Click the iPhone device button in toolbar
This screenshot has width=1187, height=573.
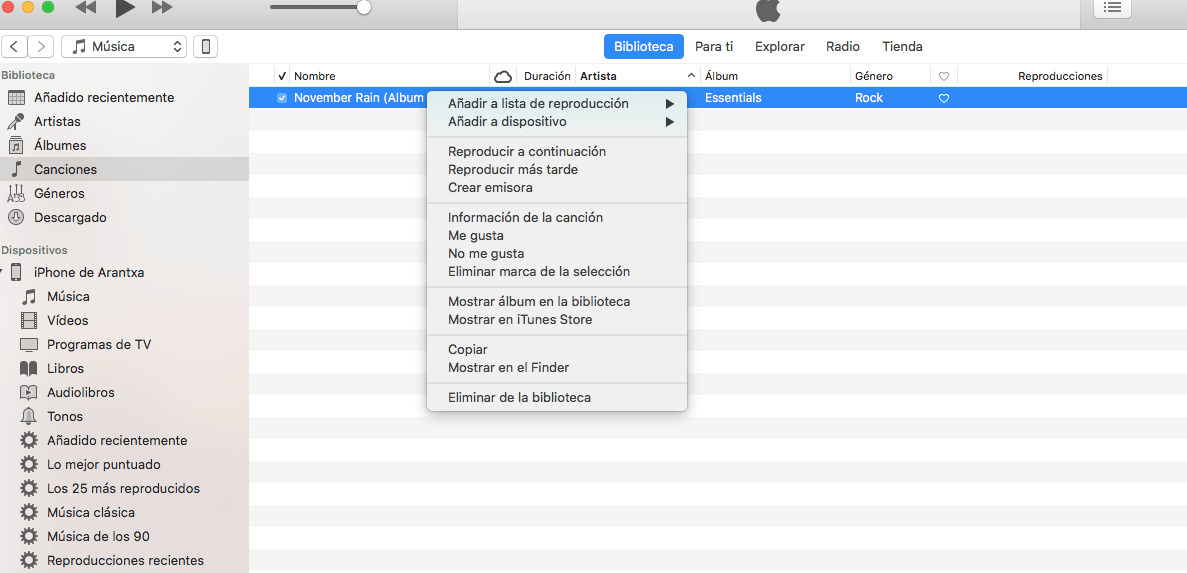point(205,46)
